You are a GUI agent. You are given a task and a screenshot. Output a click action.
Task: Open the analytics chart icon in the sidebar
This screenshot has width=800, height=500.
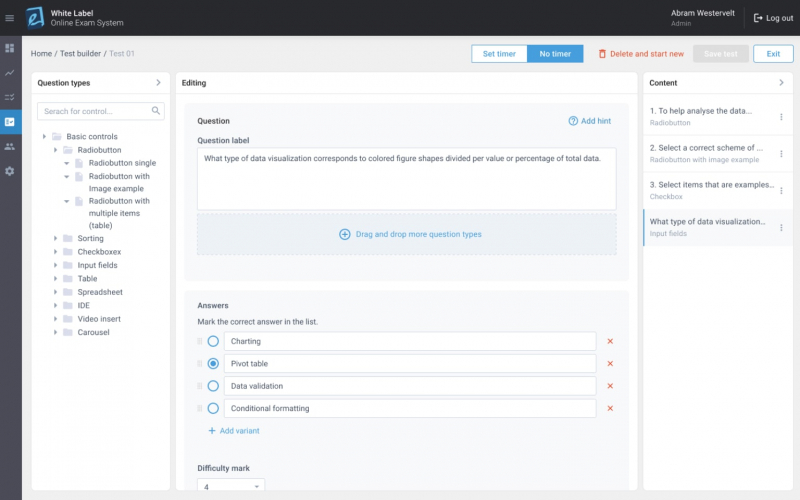pos(10,72)
